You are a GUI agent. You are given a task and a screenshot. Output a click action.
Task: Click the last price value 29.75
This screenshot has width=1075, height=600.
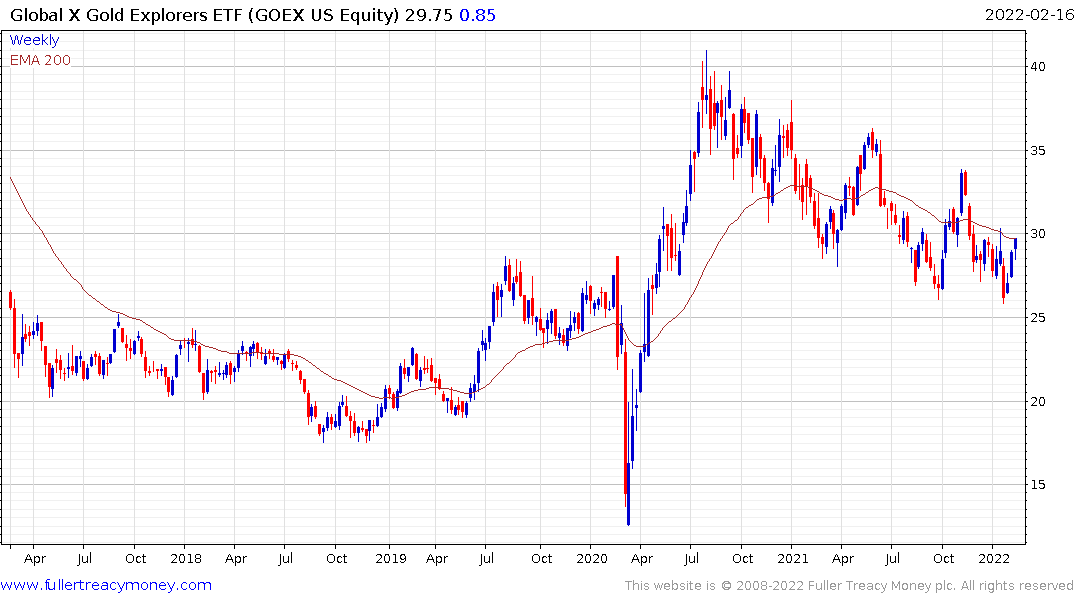pyautogui.click(x=428, y=15)
